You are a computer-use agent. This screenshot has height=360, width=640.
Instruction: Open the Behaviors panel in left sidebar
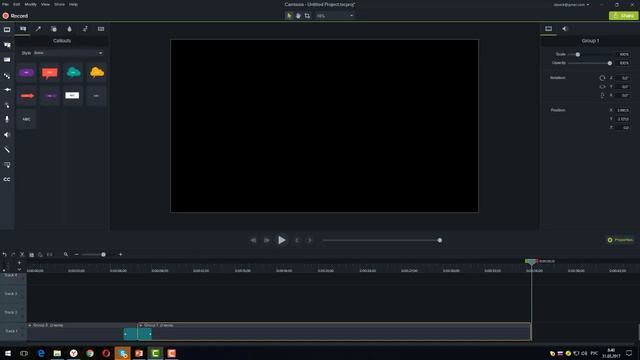pyautogui.click(x=7, y=76)
